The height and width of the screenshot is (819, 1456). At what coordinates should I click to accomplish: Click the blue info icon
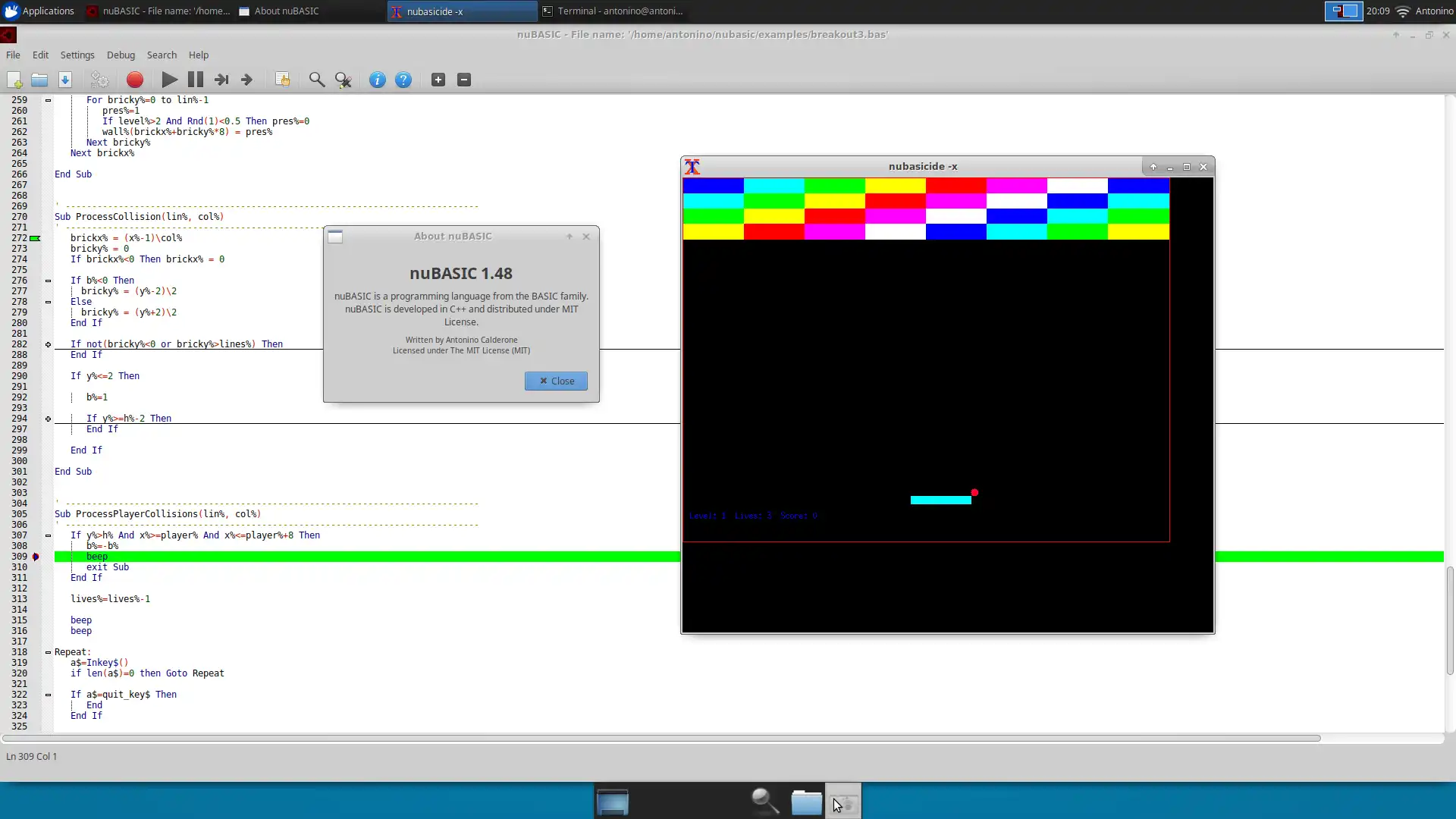point(377,80)
